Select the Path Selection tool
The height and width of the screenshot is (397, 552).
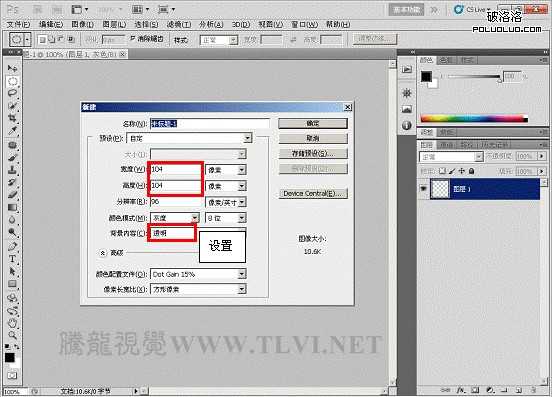[12, 271]
